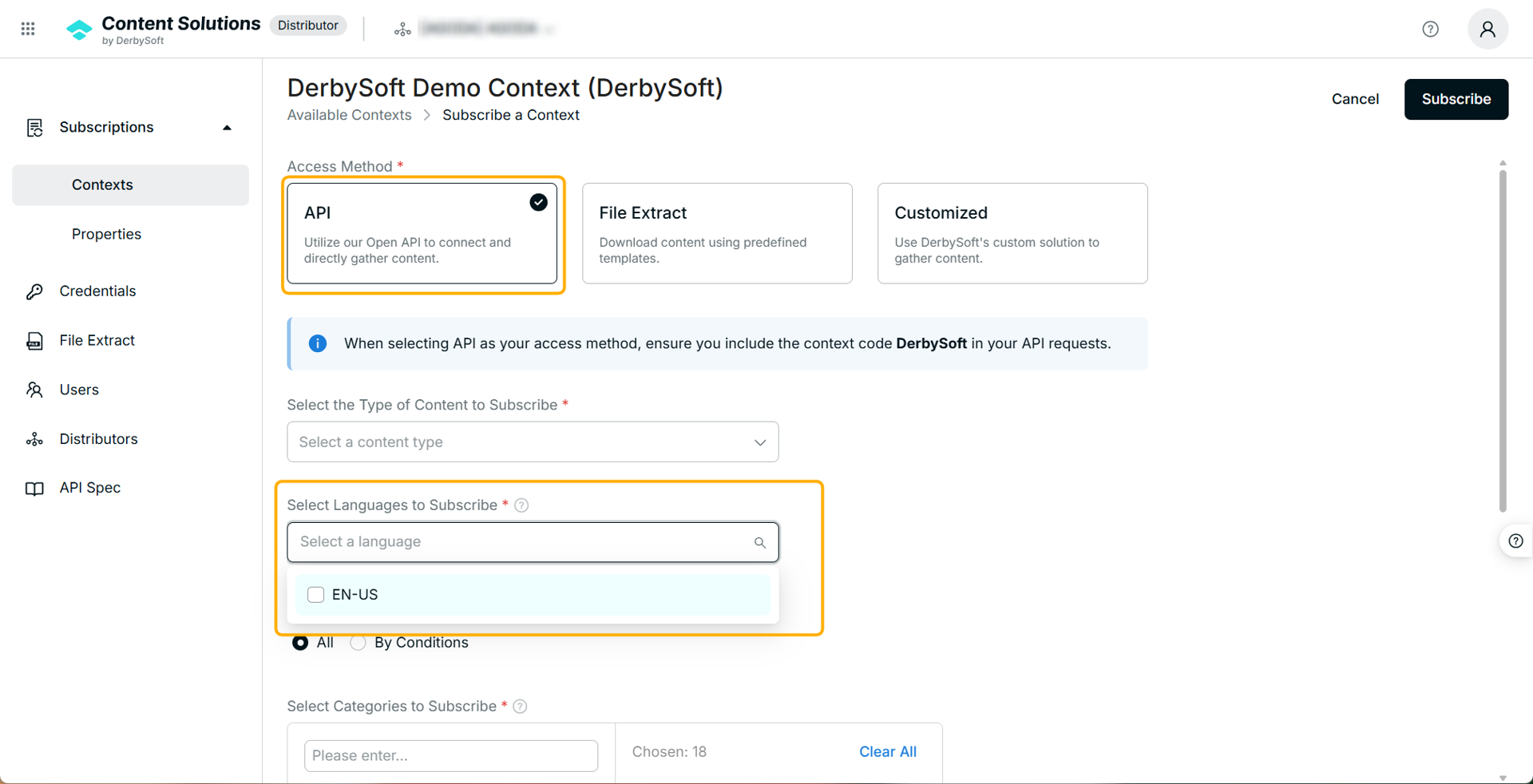Click the Cancel button
1533x784 pixels.
1355,99
